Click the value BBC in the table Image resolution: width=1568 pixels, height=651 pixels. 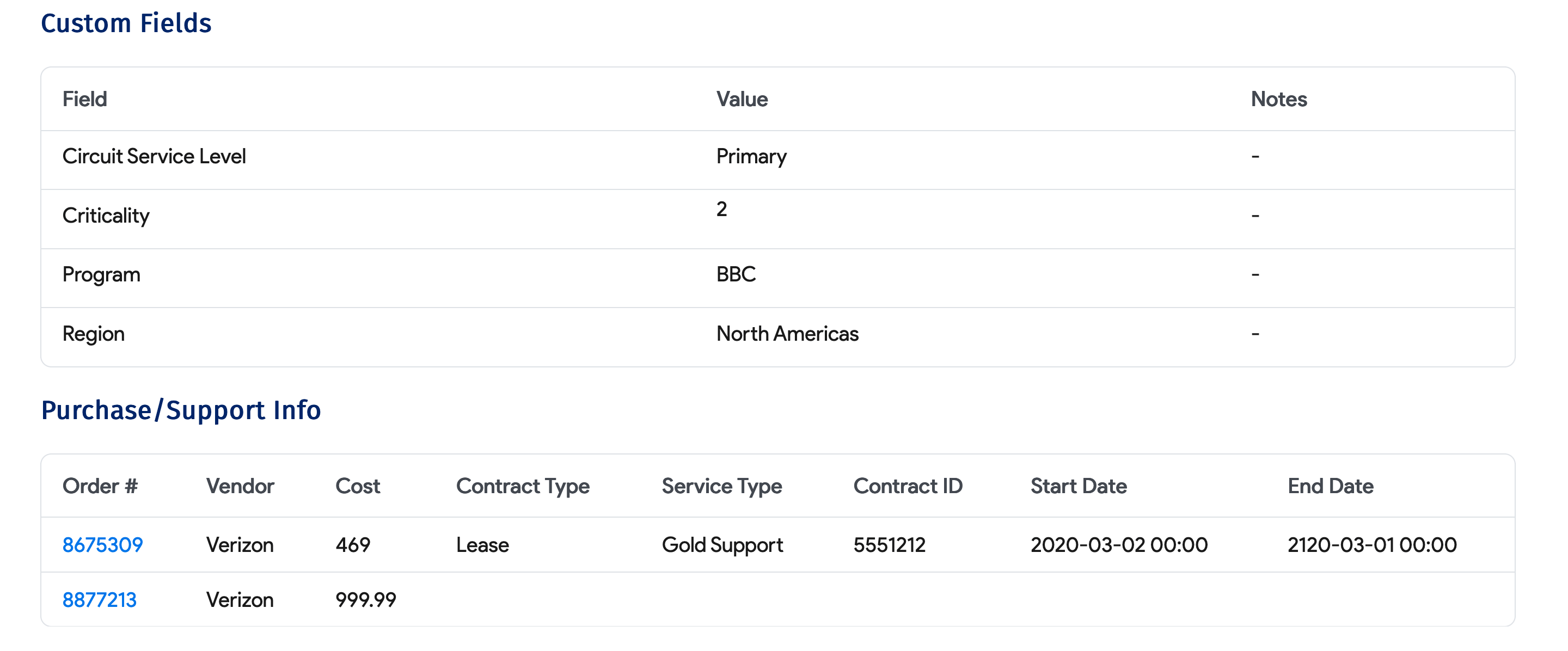point(737,274)
